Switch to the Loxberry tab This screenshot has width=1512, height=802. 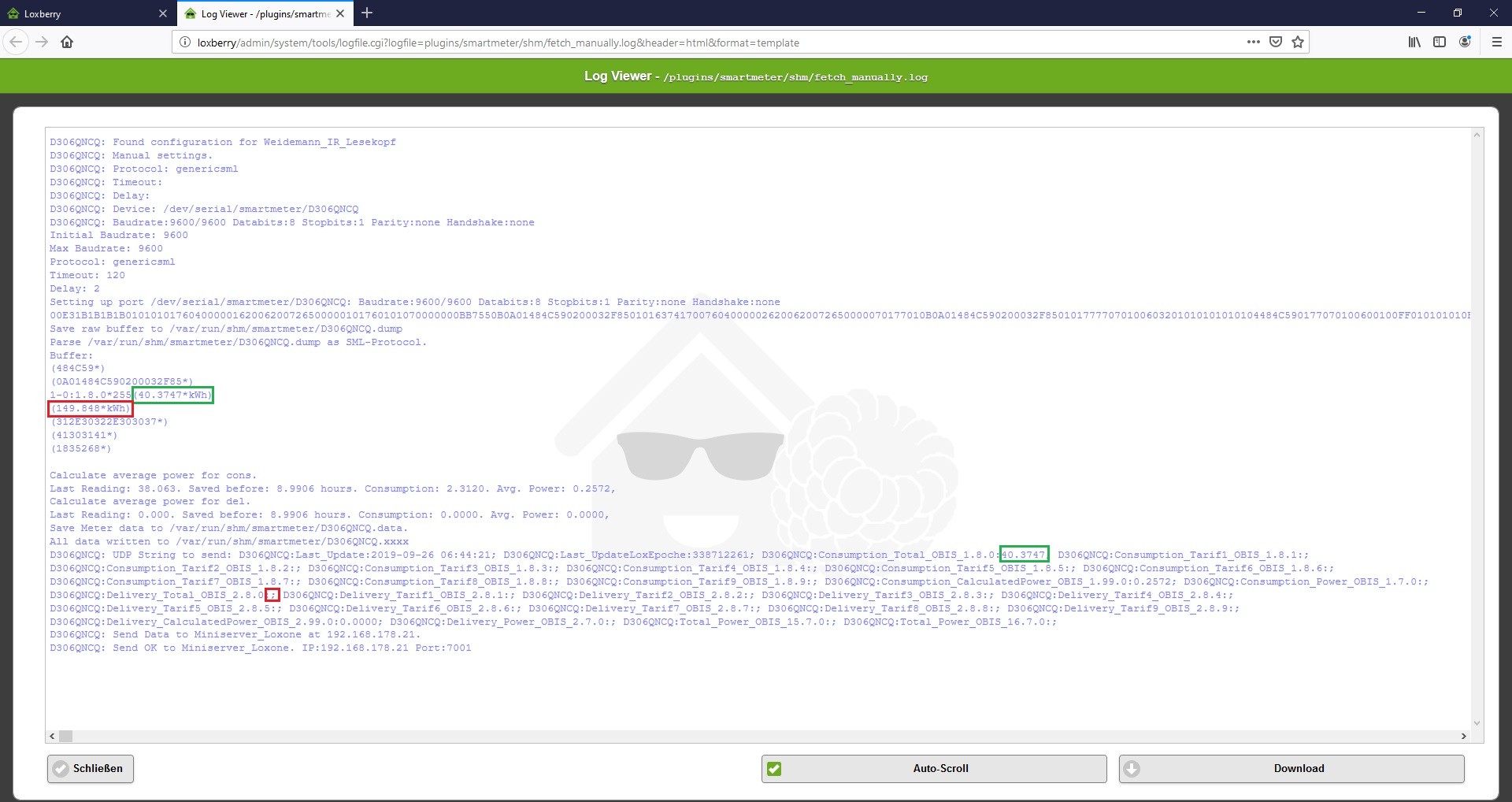pos(87,13)
